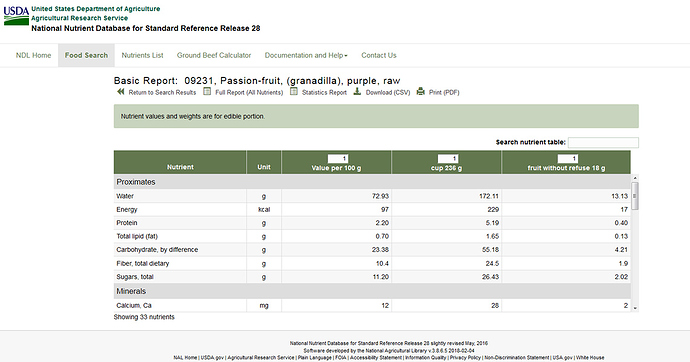Click the Full Report table icon
Viewport: 690px width, 362px height.
[x=207, y=91]
